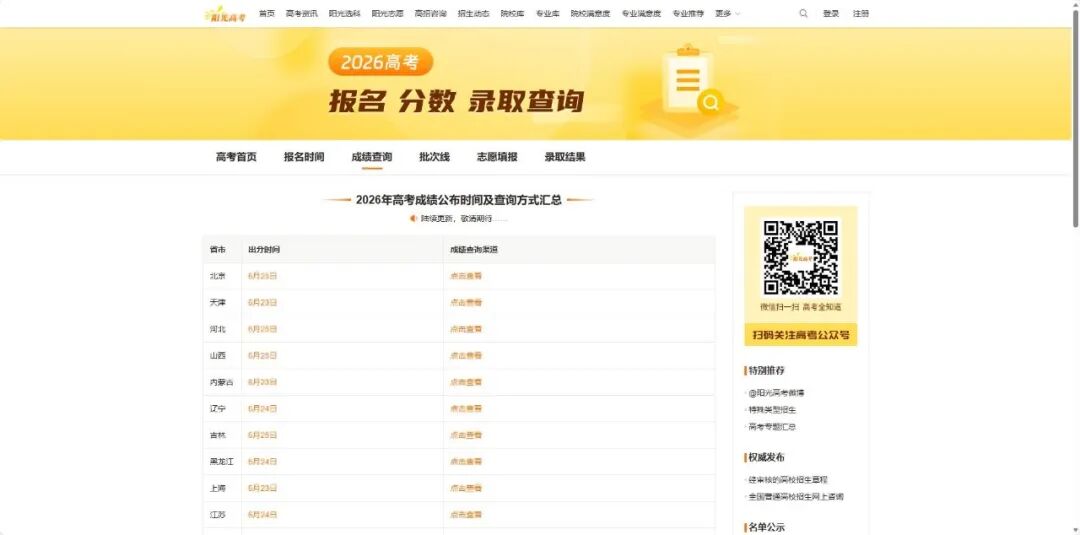
Task: Click 点击查看 in the 天津 row
Action: coord(466,302)
